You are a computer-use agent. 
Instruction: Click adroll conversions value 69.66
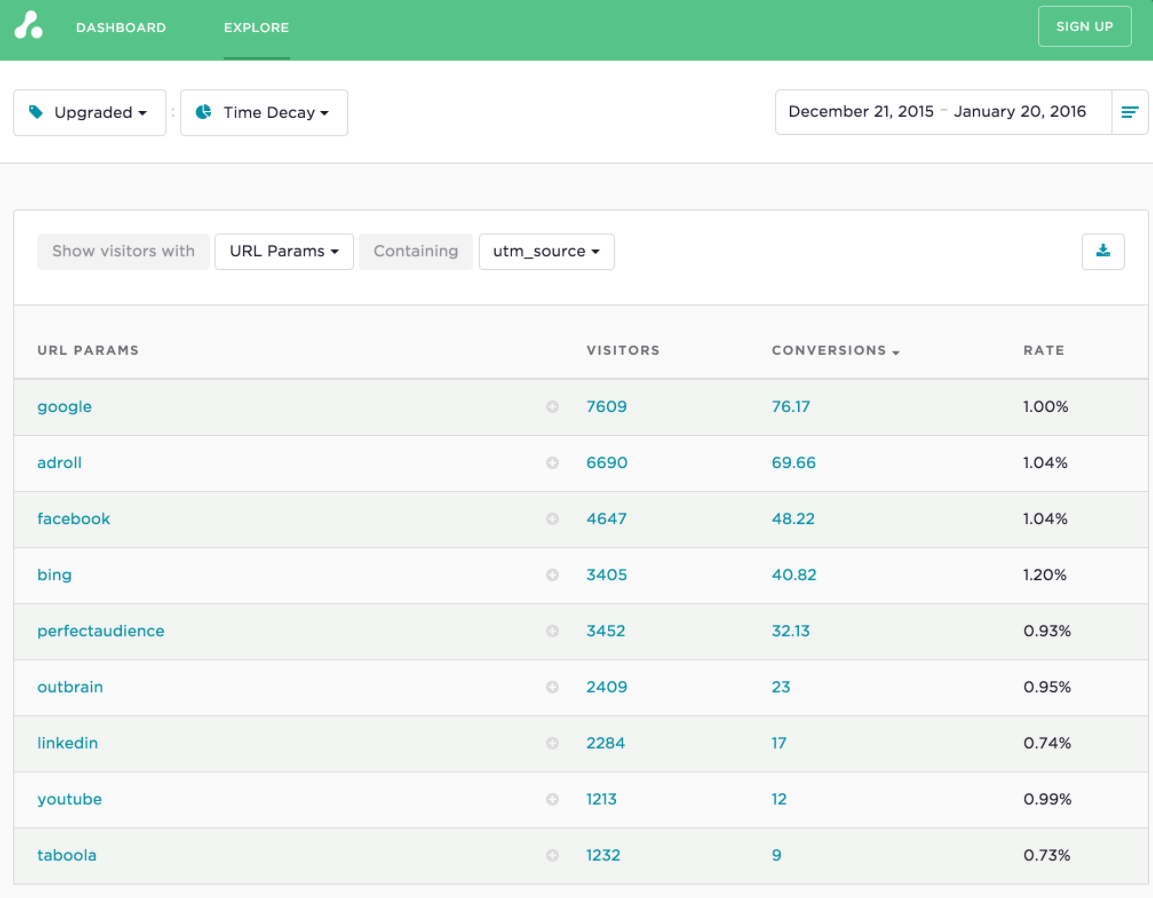coord(793,463)
